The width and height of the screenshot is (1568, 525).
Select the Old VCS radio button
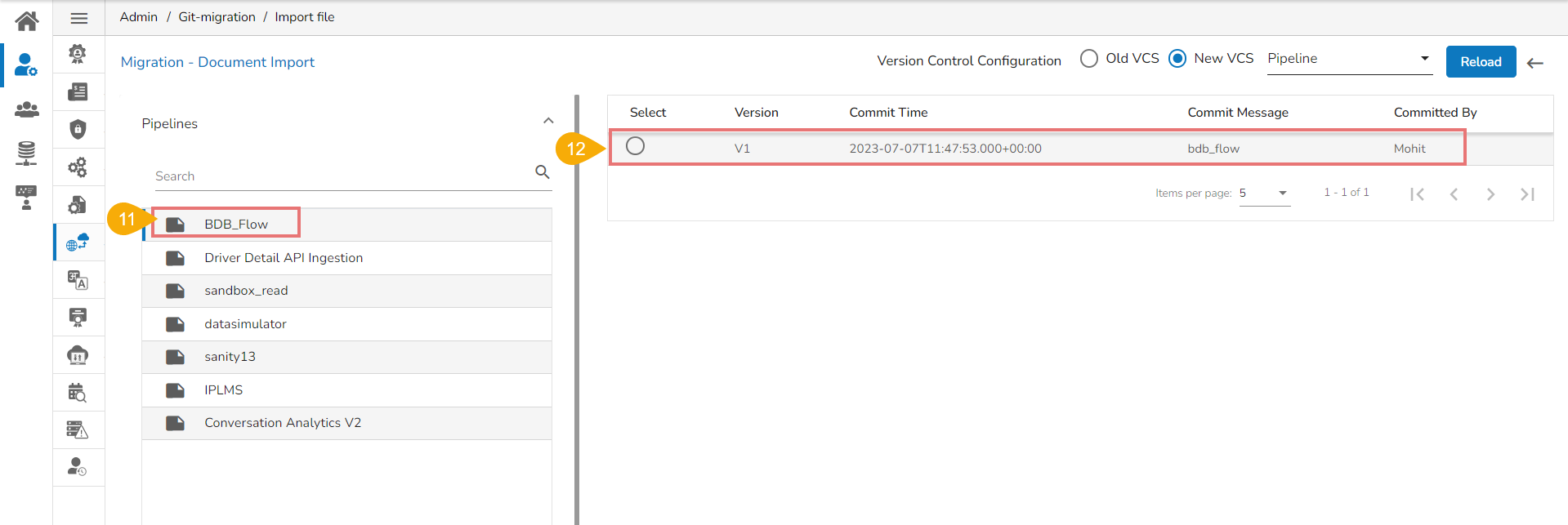[1089, 59]
